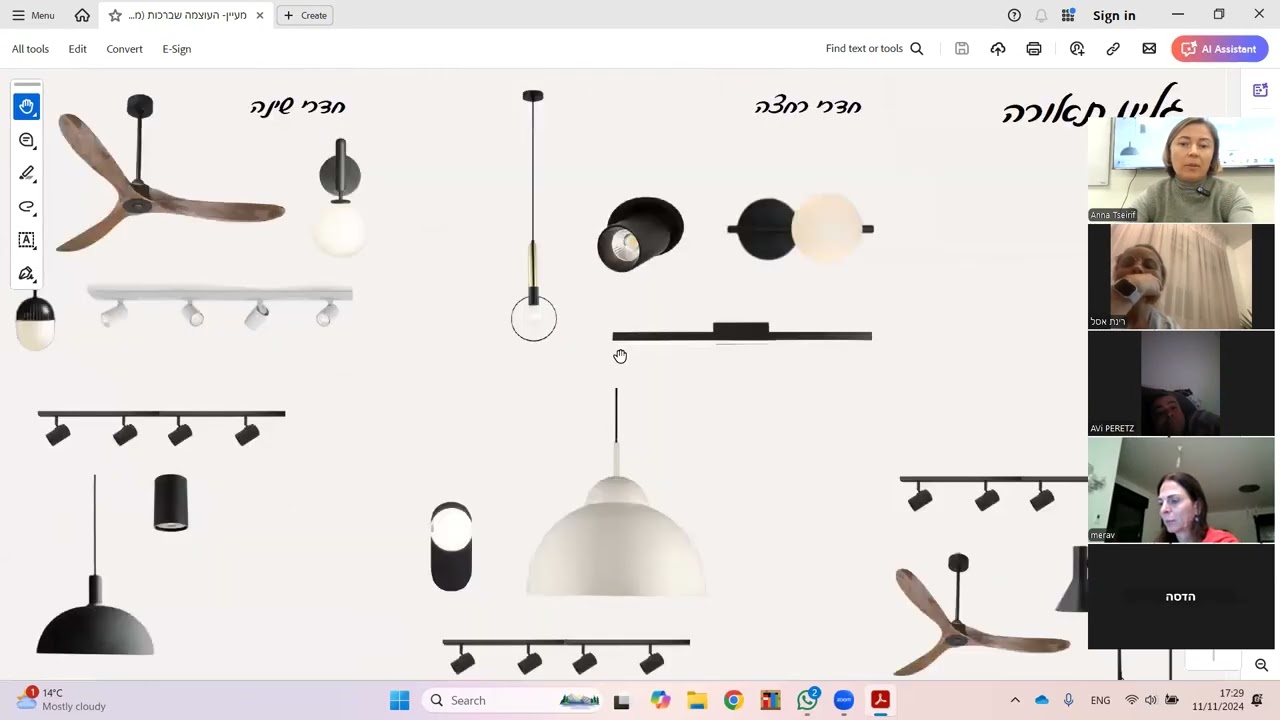The image size is (1280, 720).
Task: Open the Adobe apps grid
Action: [x=1068, y=15]
